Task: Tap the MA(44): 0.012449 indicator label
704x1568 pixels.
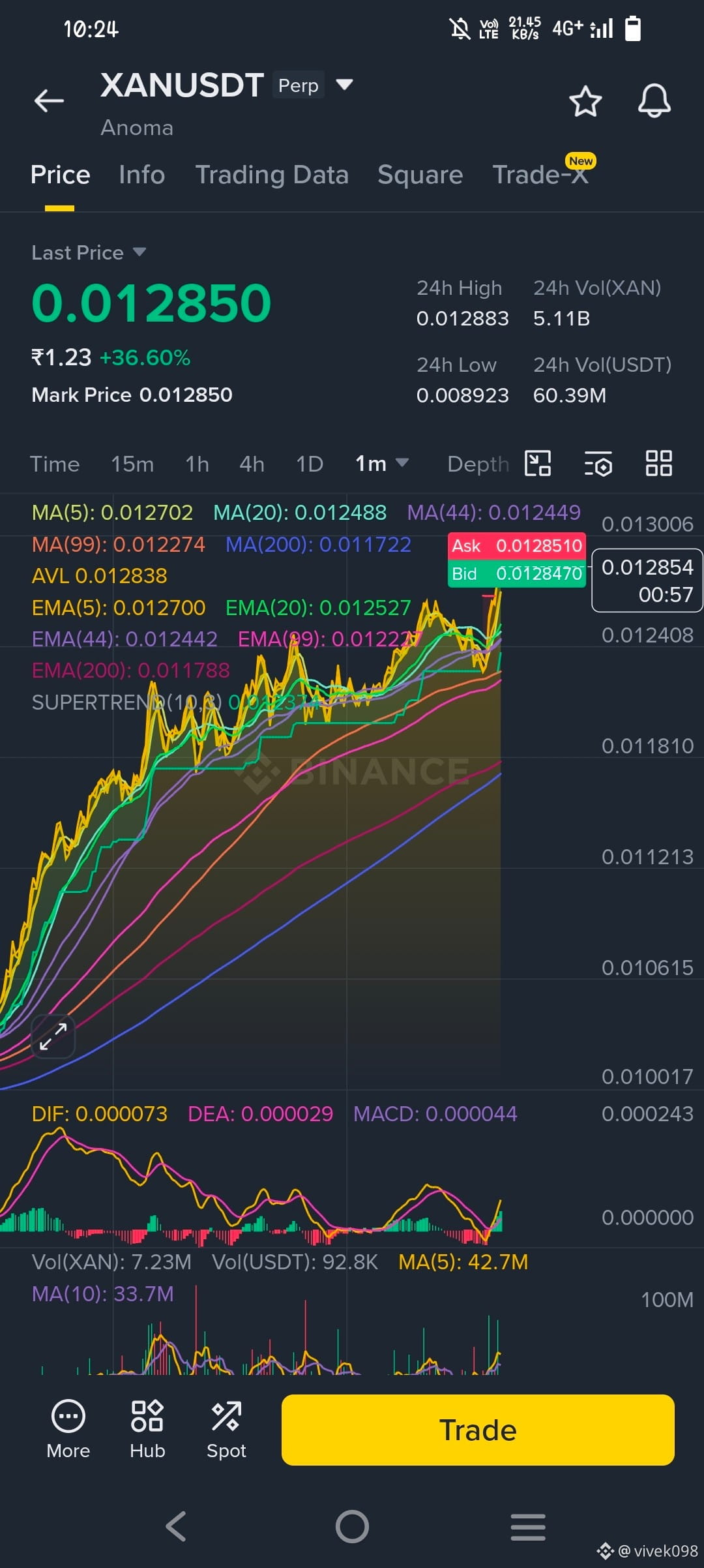Action: (493, 513)
